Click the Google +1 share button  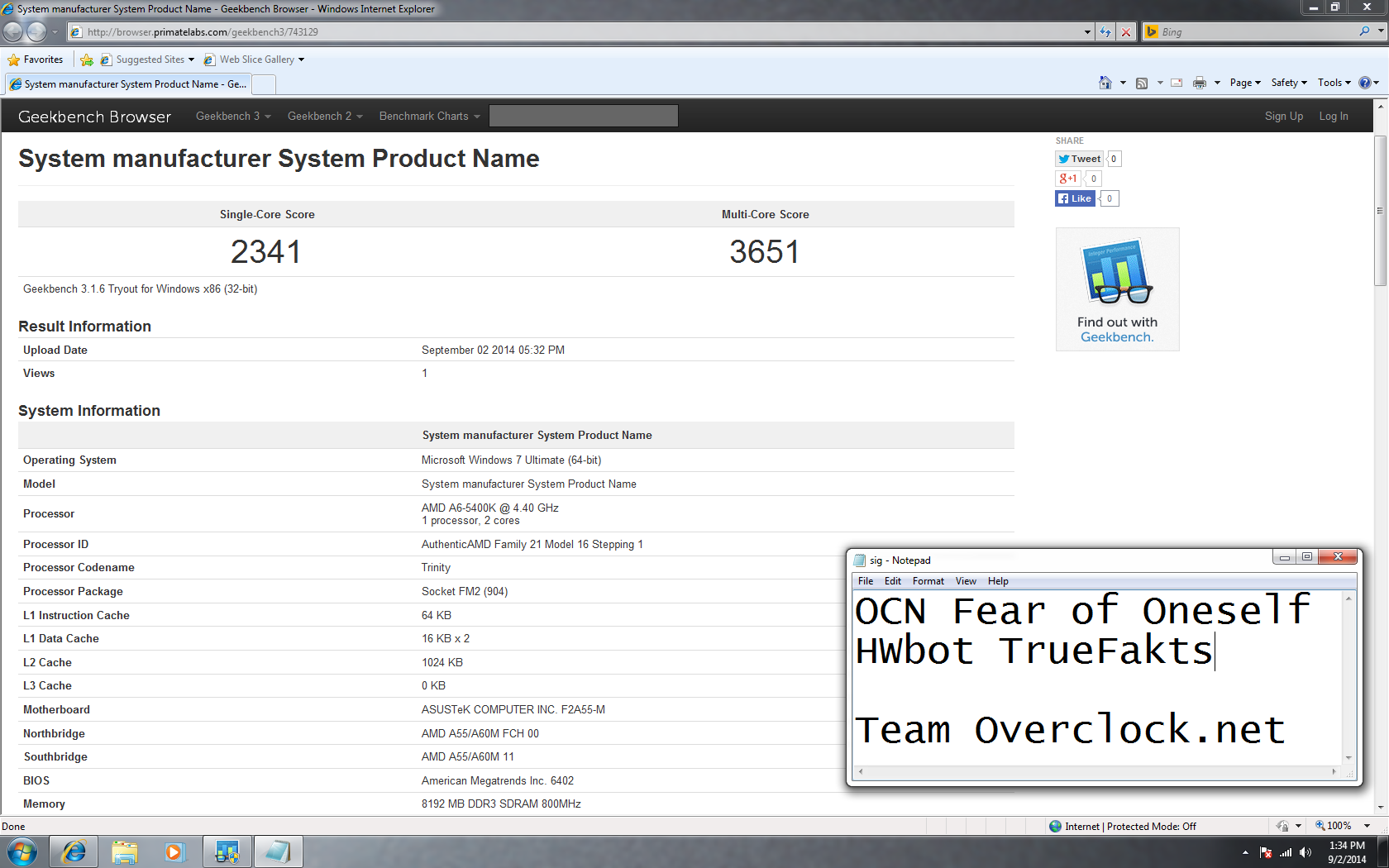click(1068, 179)
